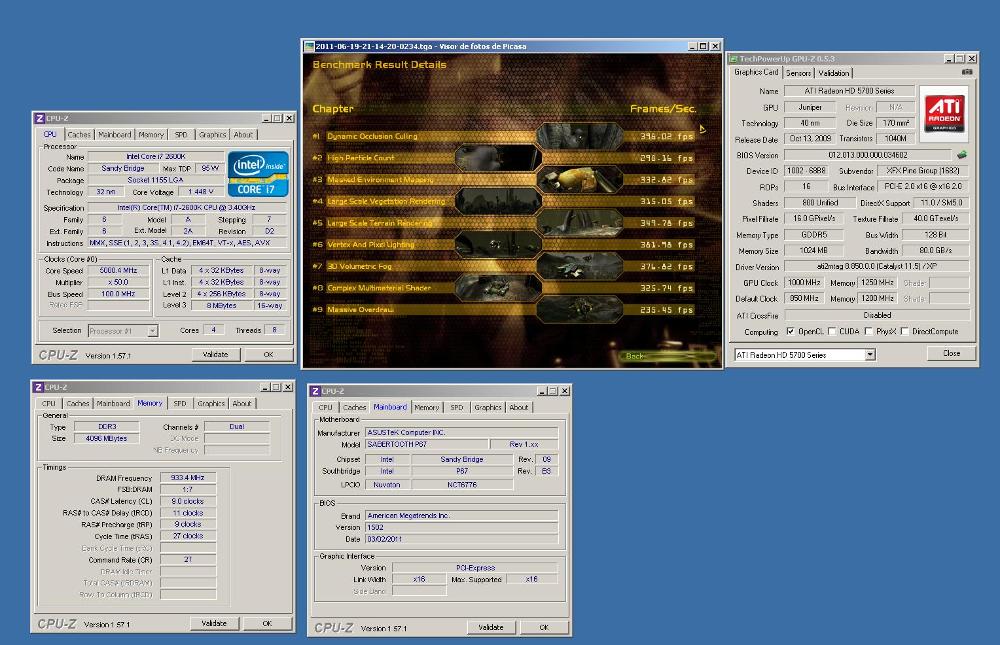Open the Large Scale Terrain Rendering thumbnail
The height and width of the screenshot is (645, 1000).
coord(579,223)
